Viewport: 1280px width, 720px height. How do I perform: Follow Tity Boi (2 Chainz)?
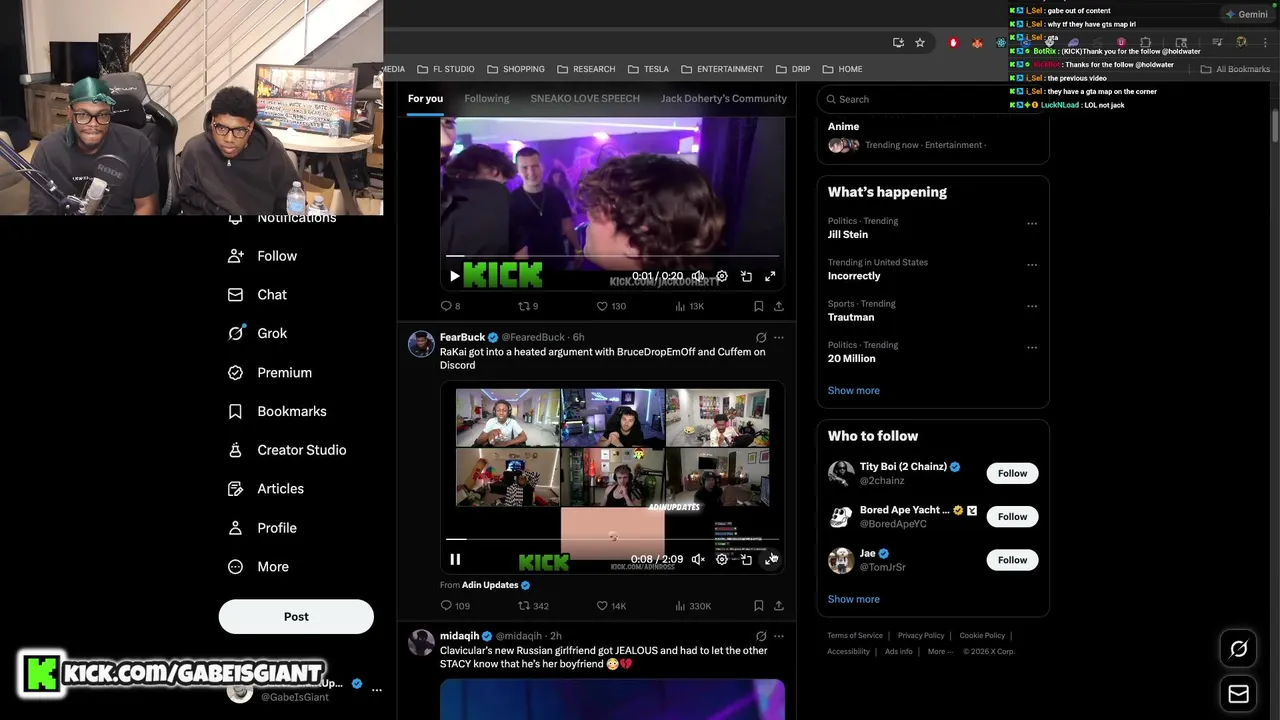1012,473
